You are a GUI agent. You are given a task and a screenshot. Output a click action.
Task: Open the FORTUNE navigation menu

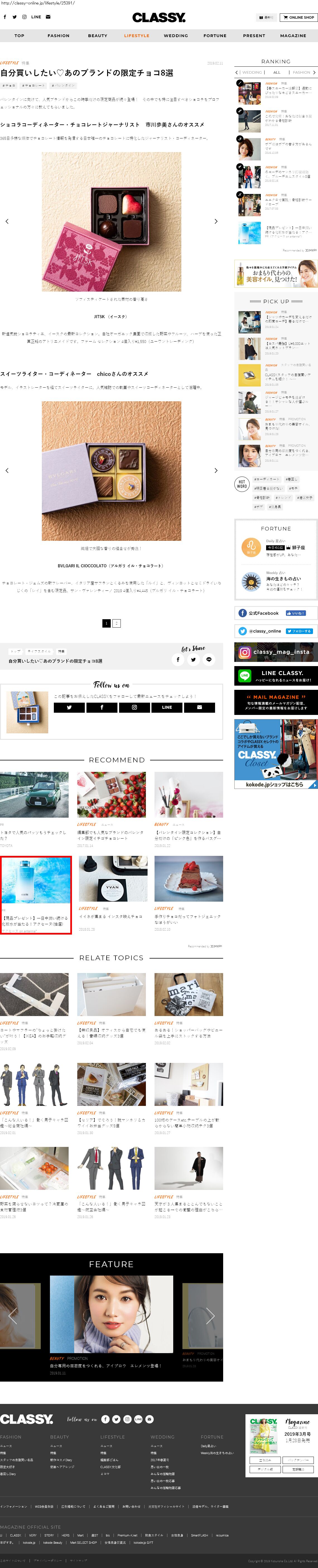(215, 36)
